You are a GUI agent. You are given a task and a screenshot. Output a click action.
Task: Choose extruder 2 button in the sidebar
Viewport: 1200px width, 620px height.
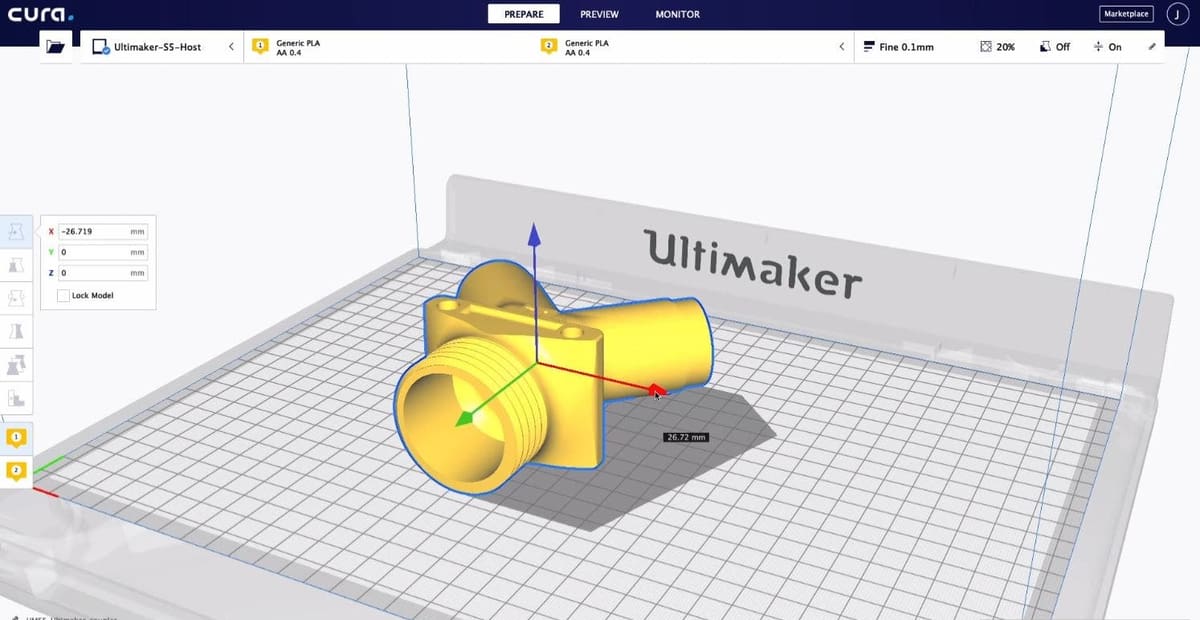click(16, 470)
